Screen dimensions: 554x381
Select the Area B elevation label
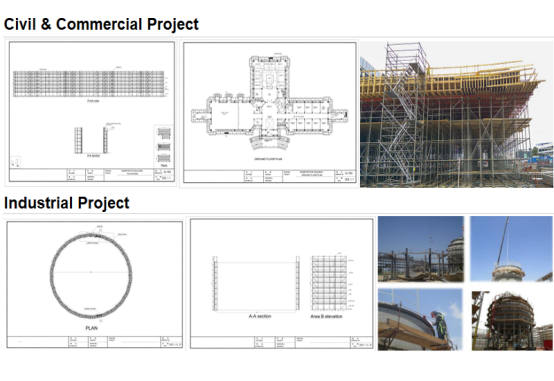[x=326, y=316]
